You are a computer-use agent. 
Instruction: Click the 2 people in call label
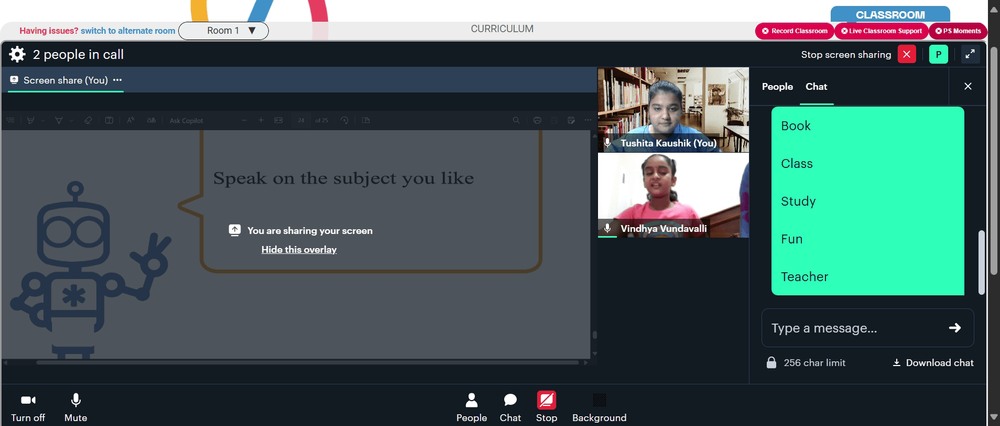[78, 54]
